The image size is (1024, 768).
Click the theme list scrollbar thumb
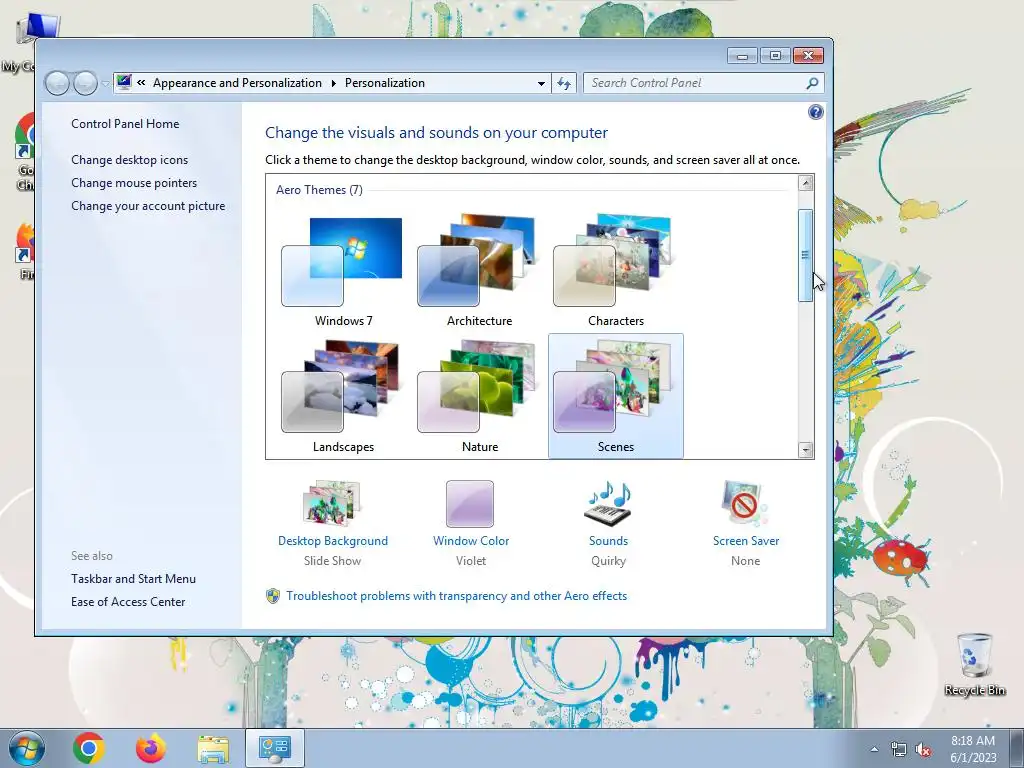point(805,255)
